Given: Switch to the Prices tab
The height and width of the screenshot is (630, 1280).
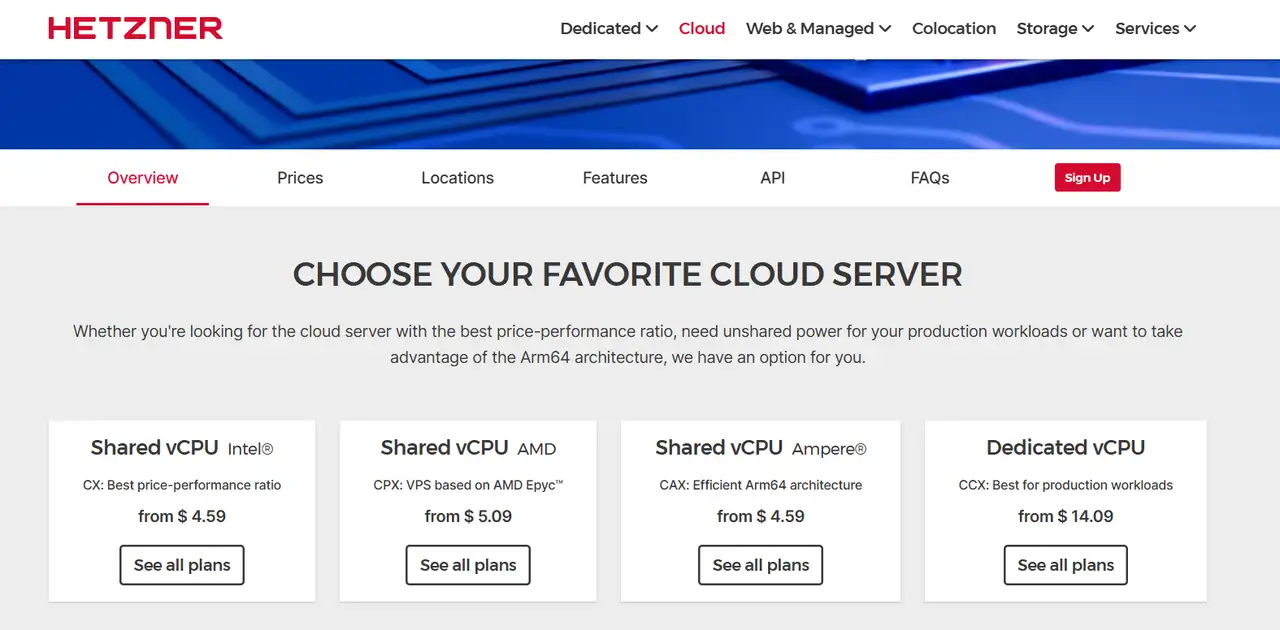Looking at the screenshot, I should tap(300, 178).
